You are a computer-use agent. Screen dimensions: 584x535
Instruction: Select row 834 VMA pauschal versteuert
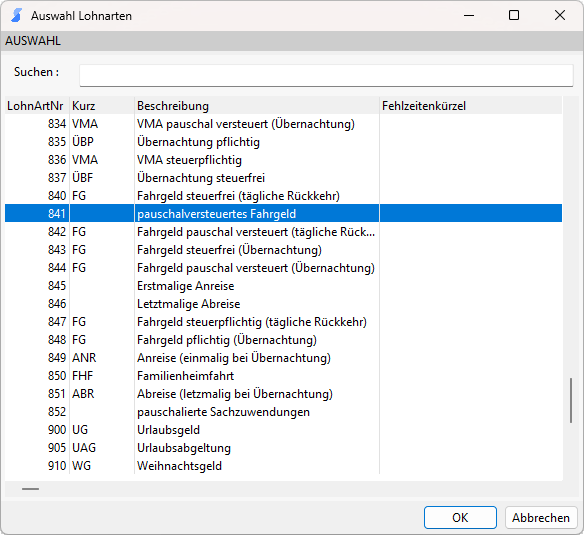pyautogui.click(x=283, y=124)
